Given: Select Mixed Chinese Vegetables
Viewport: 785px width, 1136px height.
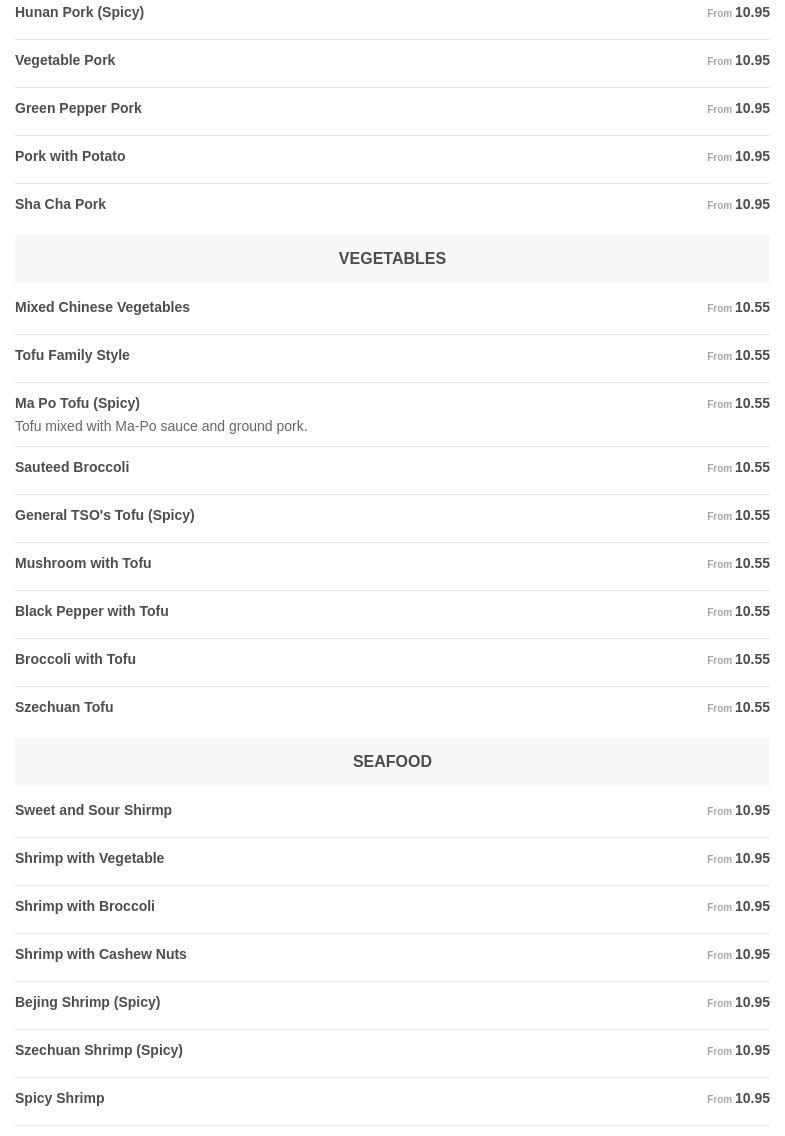Looking at the screenshot, I should pos(102,308).
